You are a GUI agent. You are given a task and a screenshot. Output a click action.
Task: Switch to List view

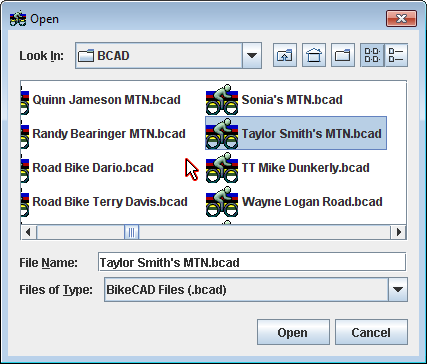pyautogui.click(x=372, y=55)
